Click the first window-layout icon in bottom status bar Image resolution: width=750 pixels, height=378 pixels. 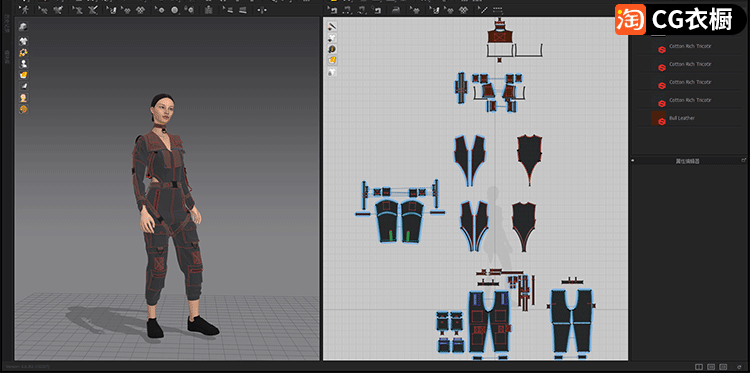pyautogui.click(x=699, y=367)
